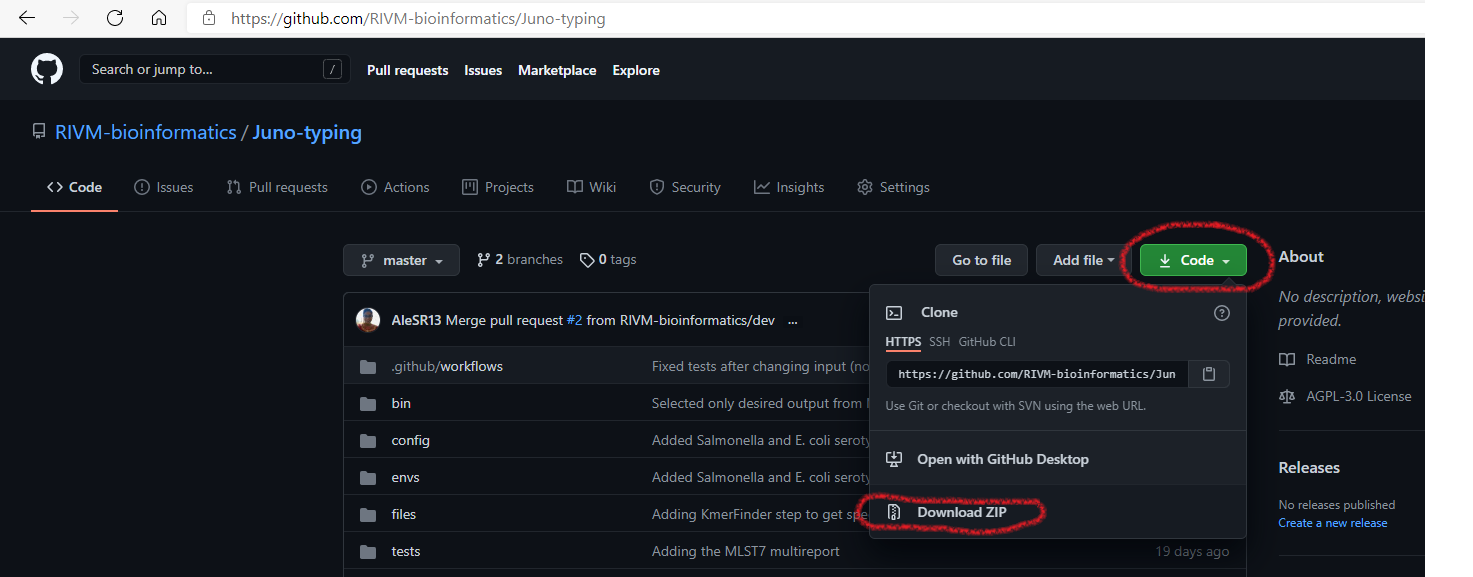Select the HTTPS clone option

(x=903, y=342)
